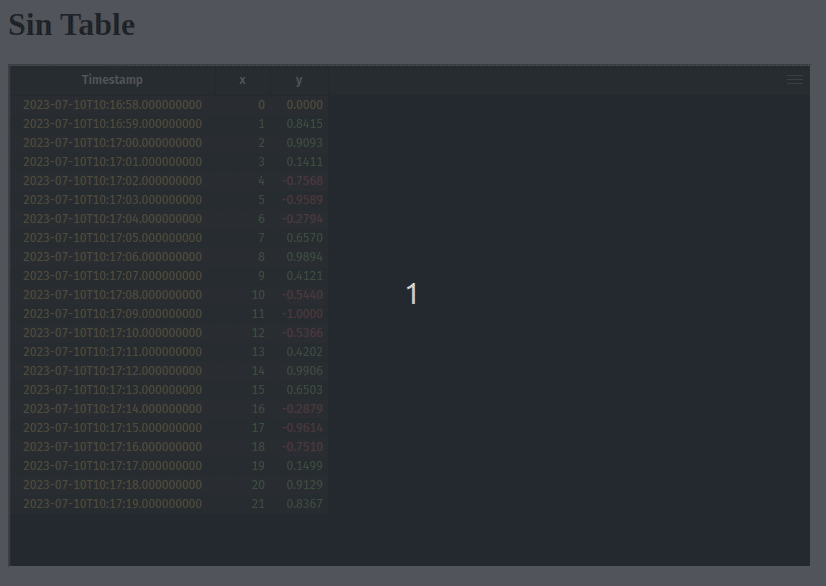Click the timestamp 2023-07-10T10:17:12 entry
The width and height of the screenshot is (826, 586).
[x=112, y=370]
